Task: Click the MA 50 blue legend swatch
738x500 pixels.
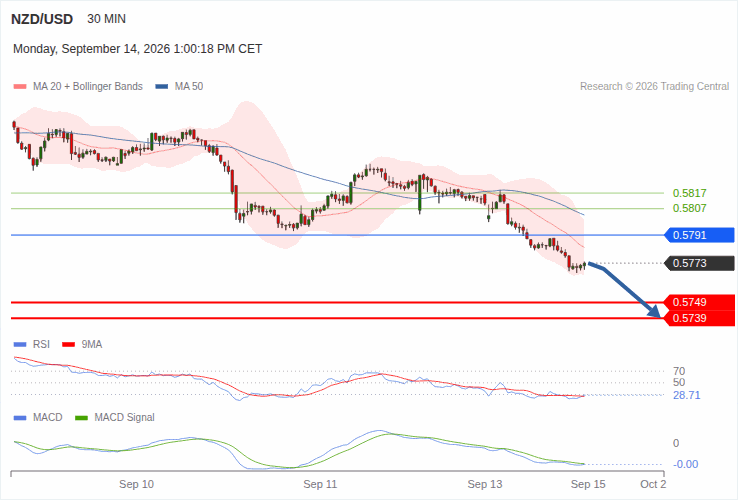Action: coord(161,87)
